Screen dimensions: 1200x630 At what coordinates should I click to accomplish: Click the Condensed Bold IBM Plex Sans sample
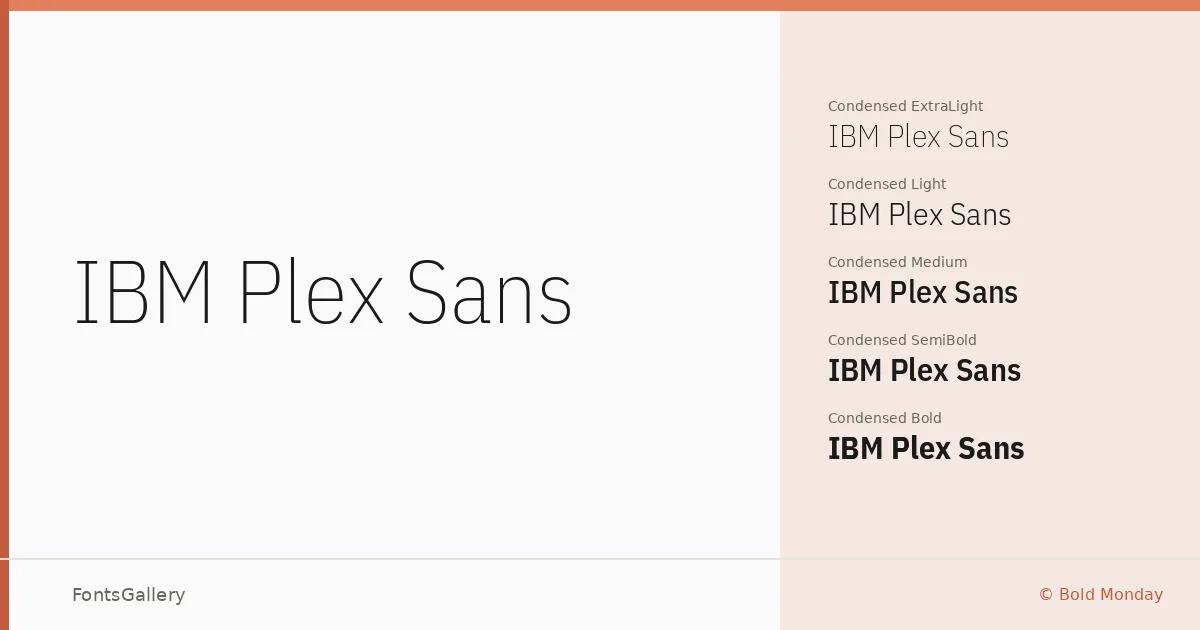tap(926, 448)
